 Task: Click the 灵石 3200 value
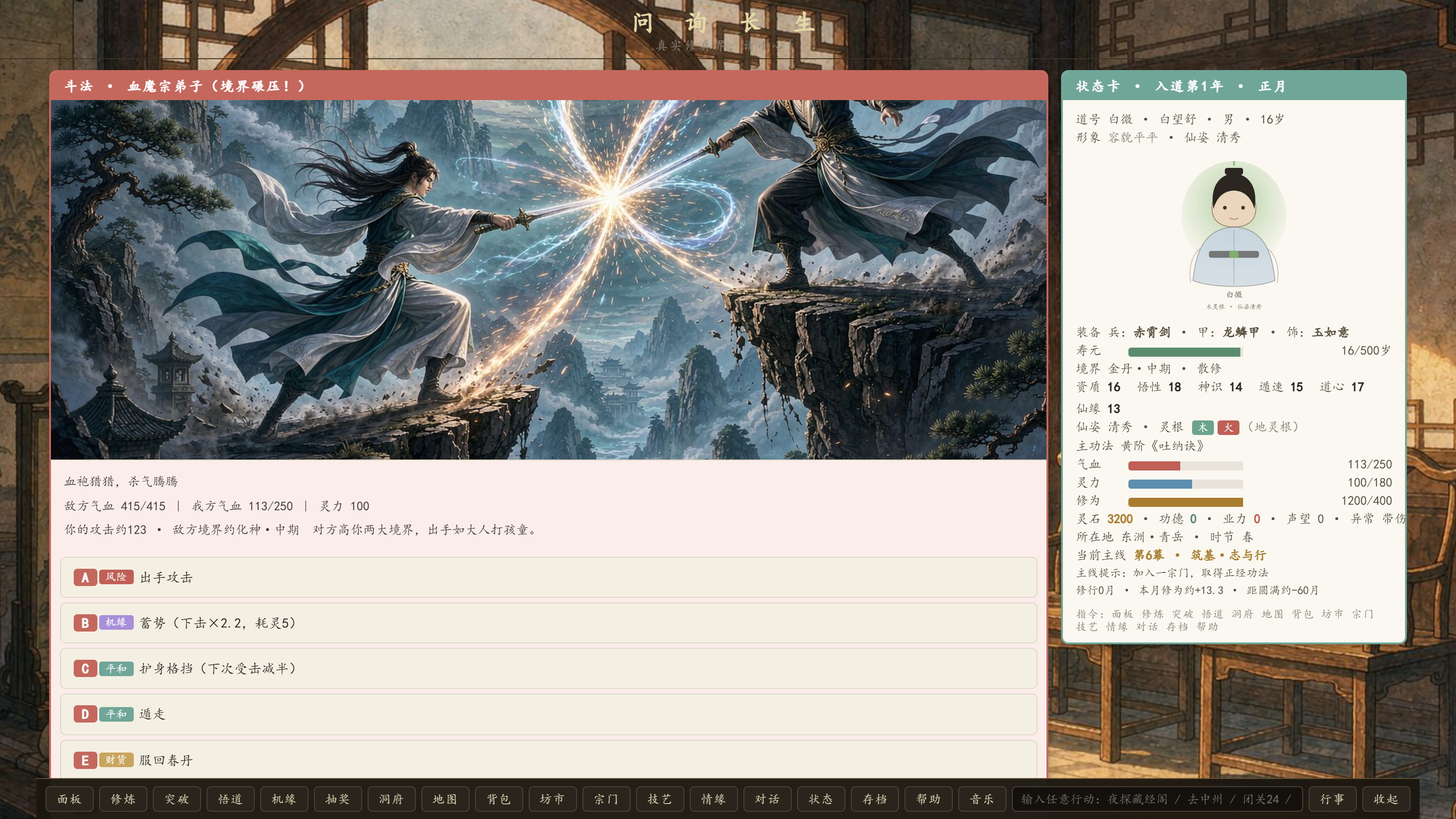click(1120, 519)
